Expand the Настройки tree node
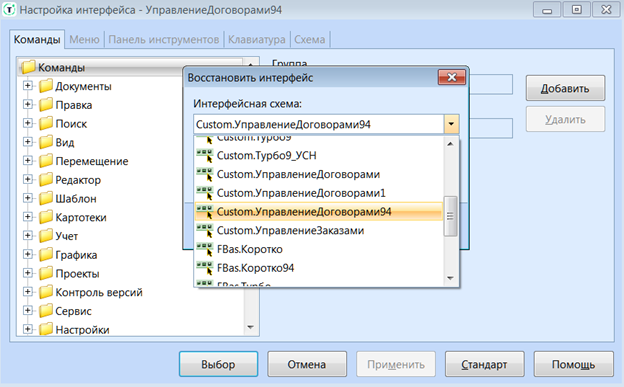This screenshot has height=387, width=624. coord(27,329)
